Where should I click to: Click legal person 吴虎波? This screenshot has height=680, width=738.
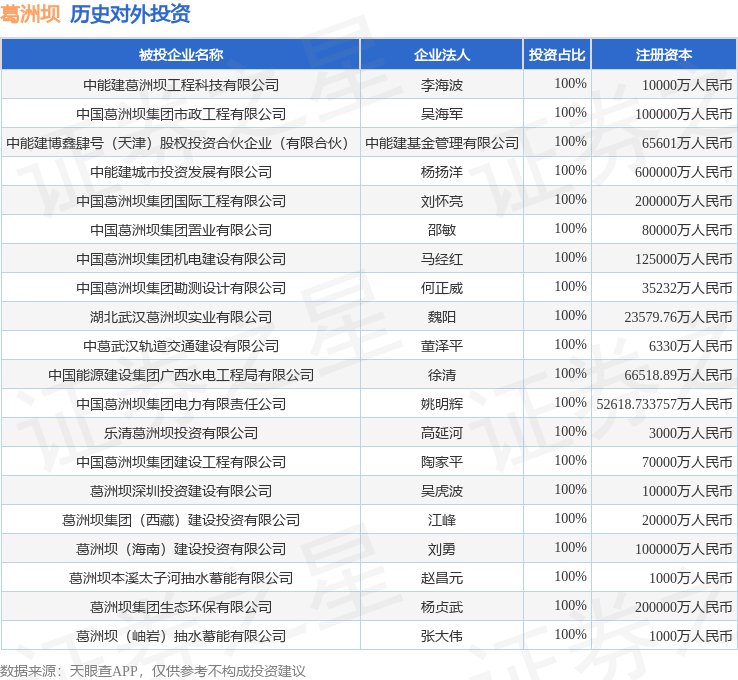pos(441,491)
